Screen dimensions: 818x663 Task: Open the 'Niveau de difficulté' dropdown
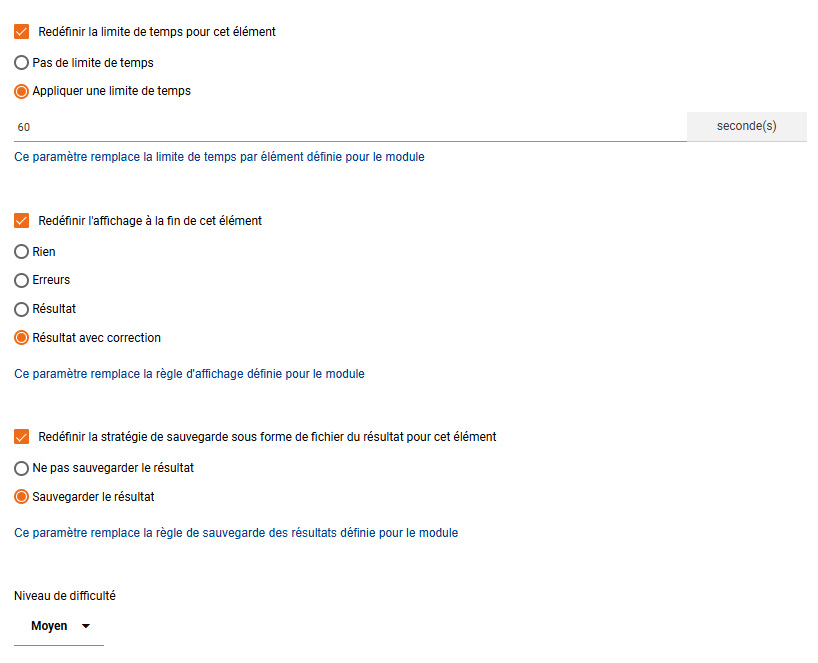click(58, 626)
